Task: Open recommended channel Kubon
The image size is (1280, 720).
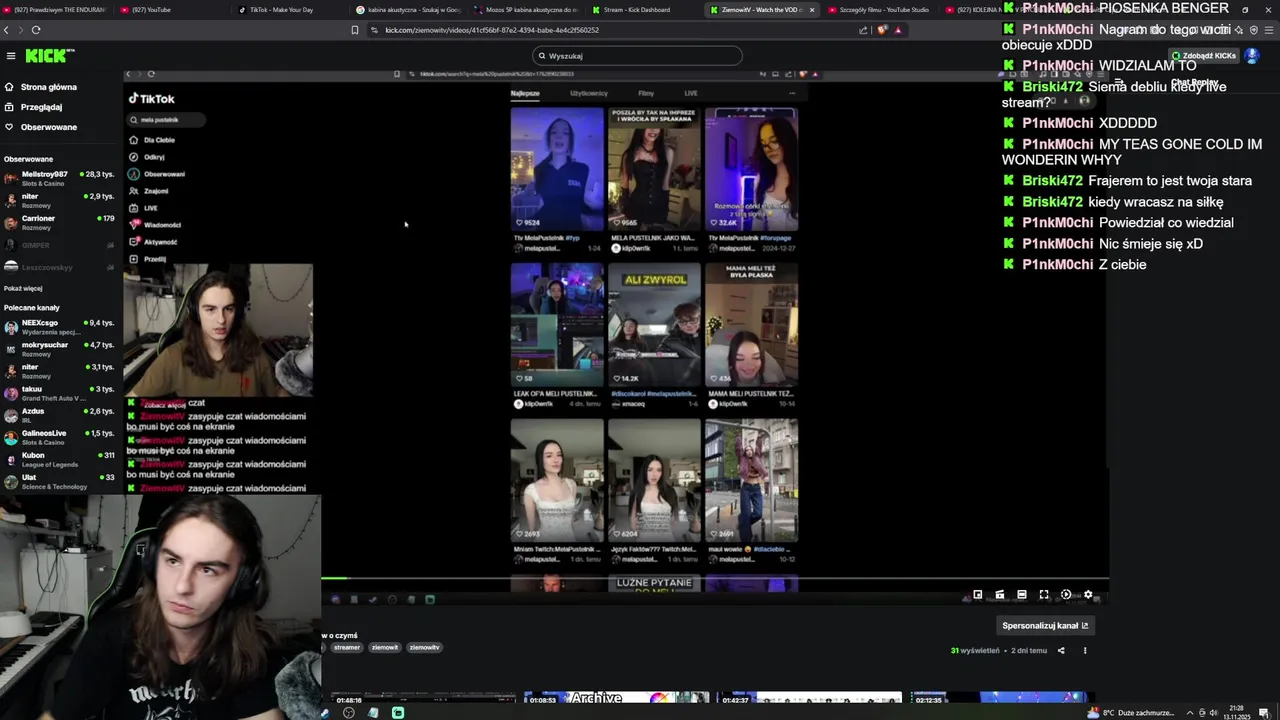Action: pyautogui.click(x=59, y=459)
